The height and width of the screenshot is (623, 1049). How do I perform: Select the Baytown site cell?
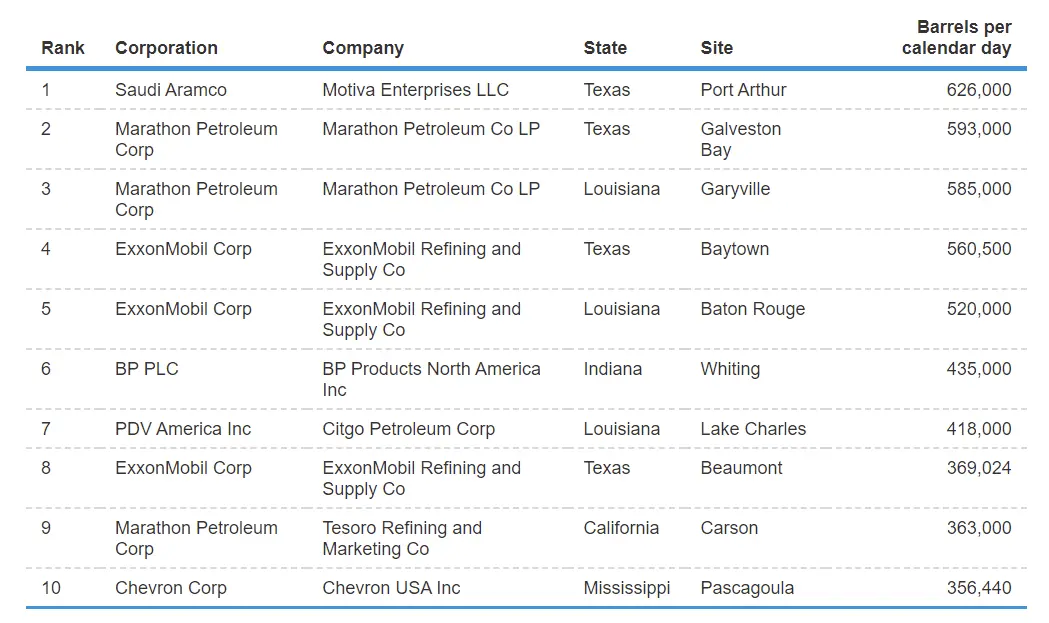tap(734, 249)
